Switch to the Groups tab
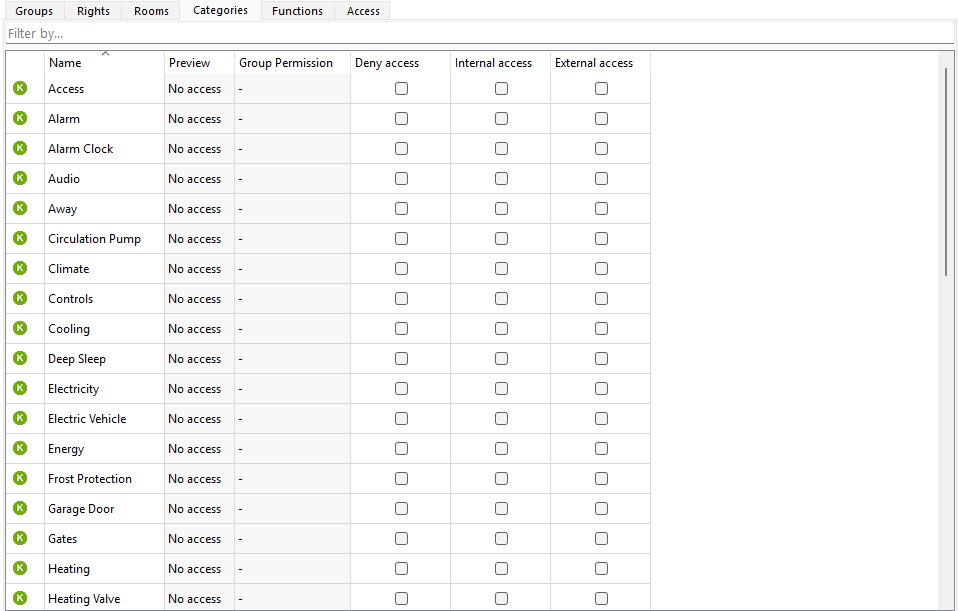This screenshot has height=611, width=958. point(34,11)
